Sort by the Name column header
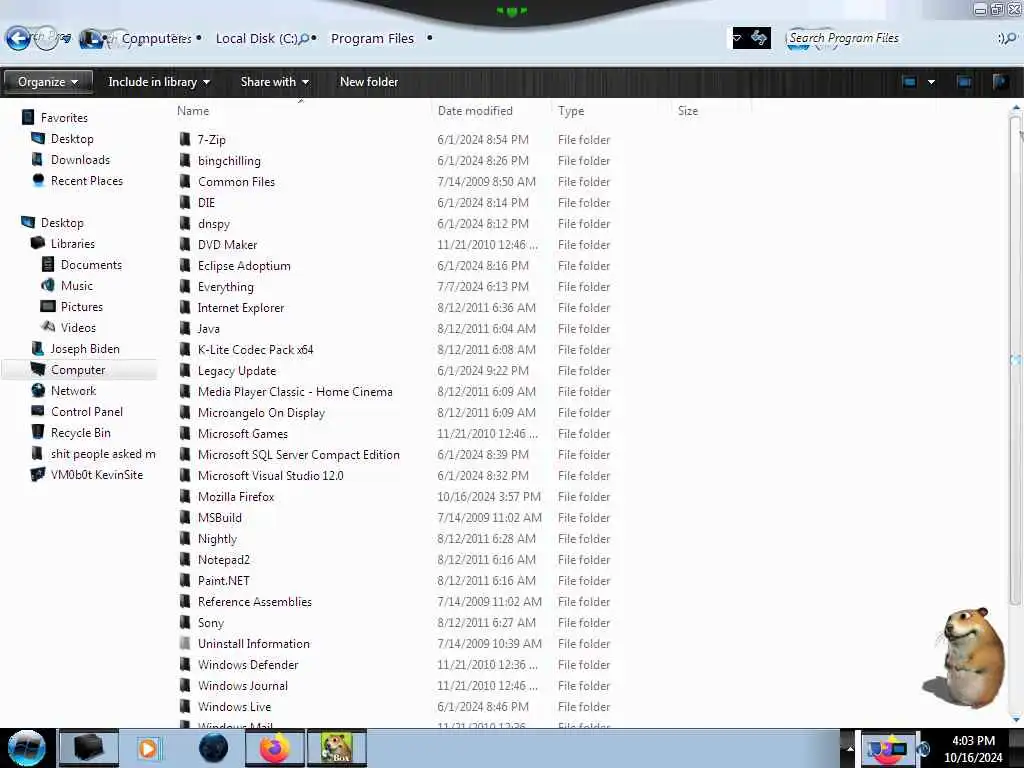This screenshot has width=1024, height=768. (193, 110)
